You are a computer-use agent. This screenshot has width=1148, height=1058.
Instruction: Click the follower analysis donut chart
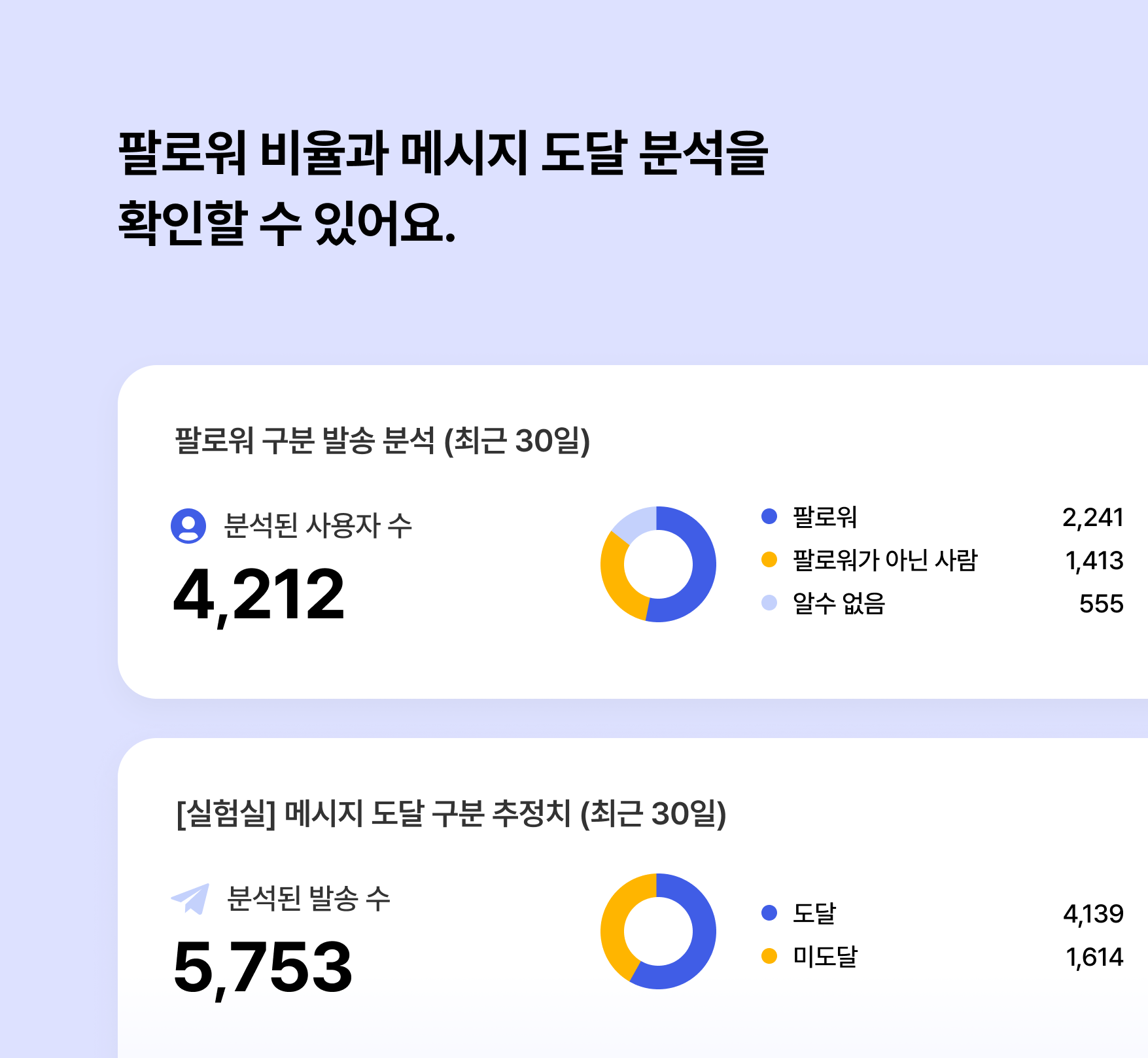(658, 564)
